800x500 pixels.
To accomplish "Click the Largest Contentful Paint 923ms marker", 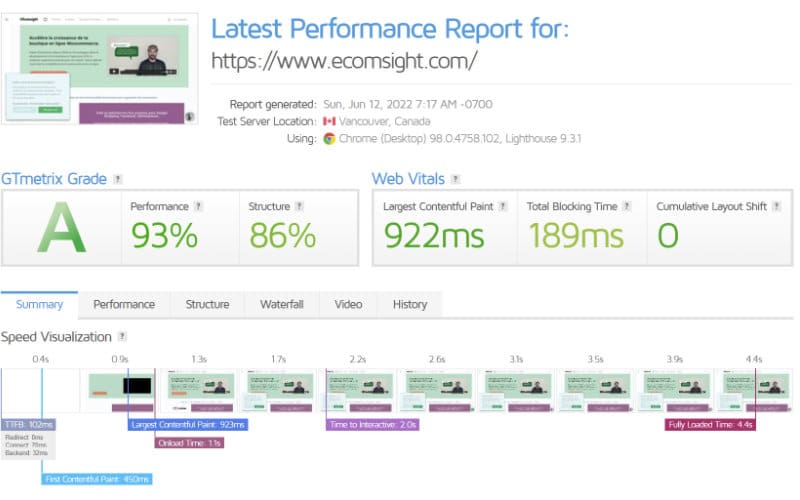I will click(188, 424).
